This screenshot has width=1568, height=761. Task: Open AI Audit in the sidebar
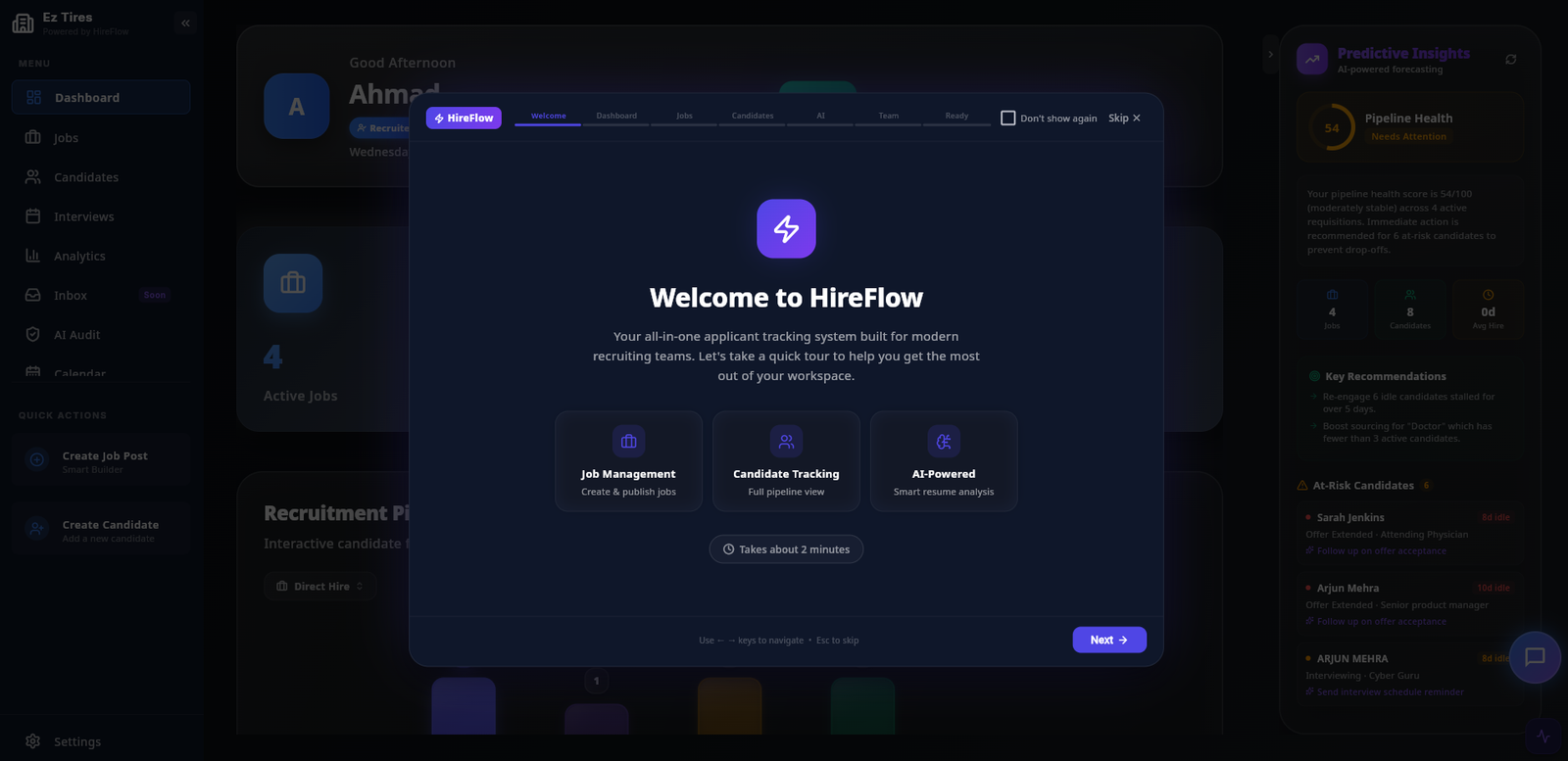pos(101,334)
